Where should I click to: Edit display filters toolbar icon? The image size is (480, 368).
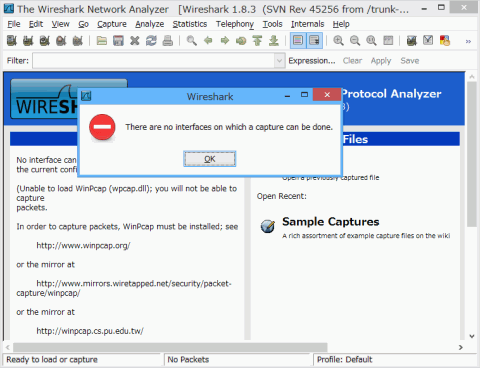tap(428, 41)
